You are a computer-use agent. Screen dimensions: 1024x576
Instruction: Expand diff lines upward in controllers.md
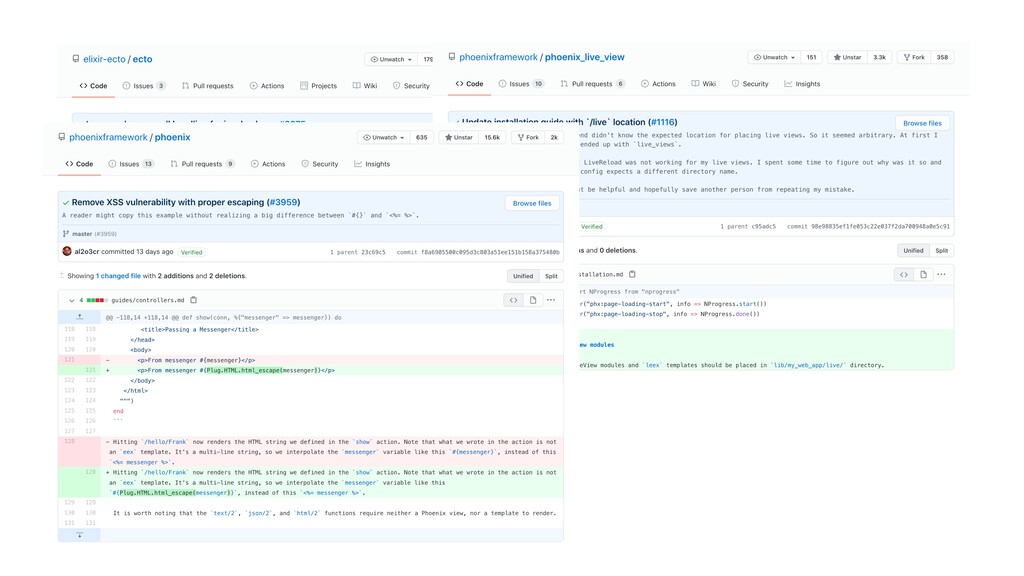coord(79,317)
